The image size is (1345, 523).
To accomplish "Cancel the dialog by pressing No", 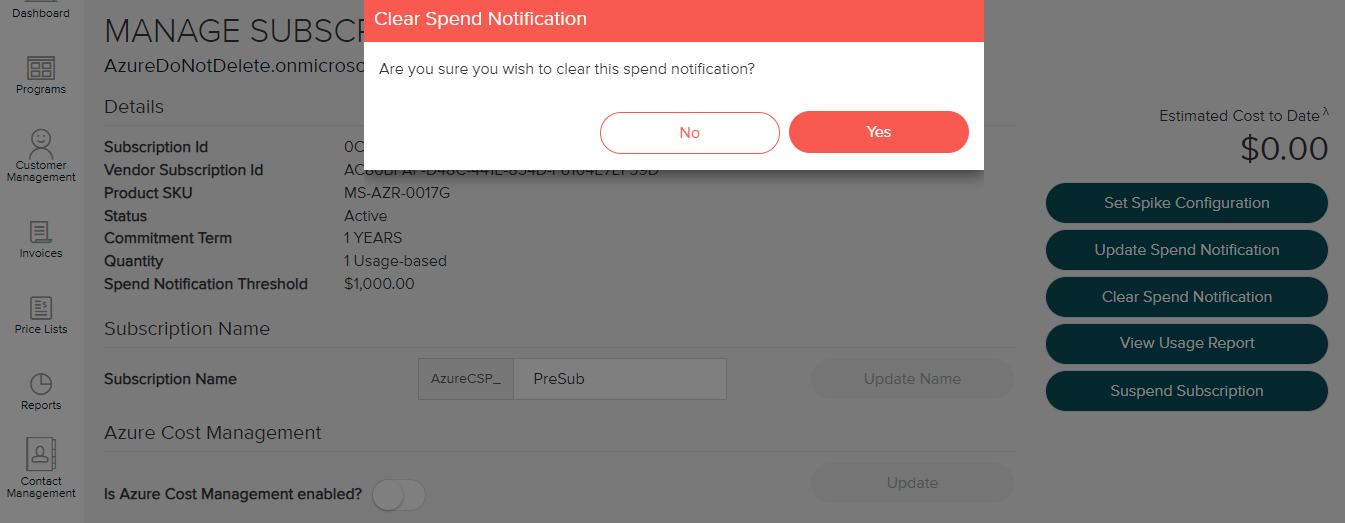I will pos(689,132).
